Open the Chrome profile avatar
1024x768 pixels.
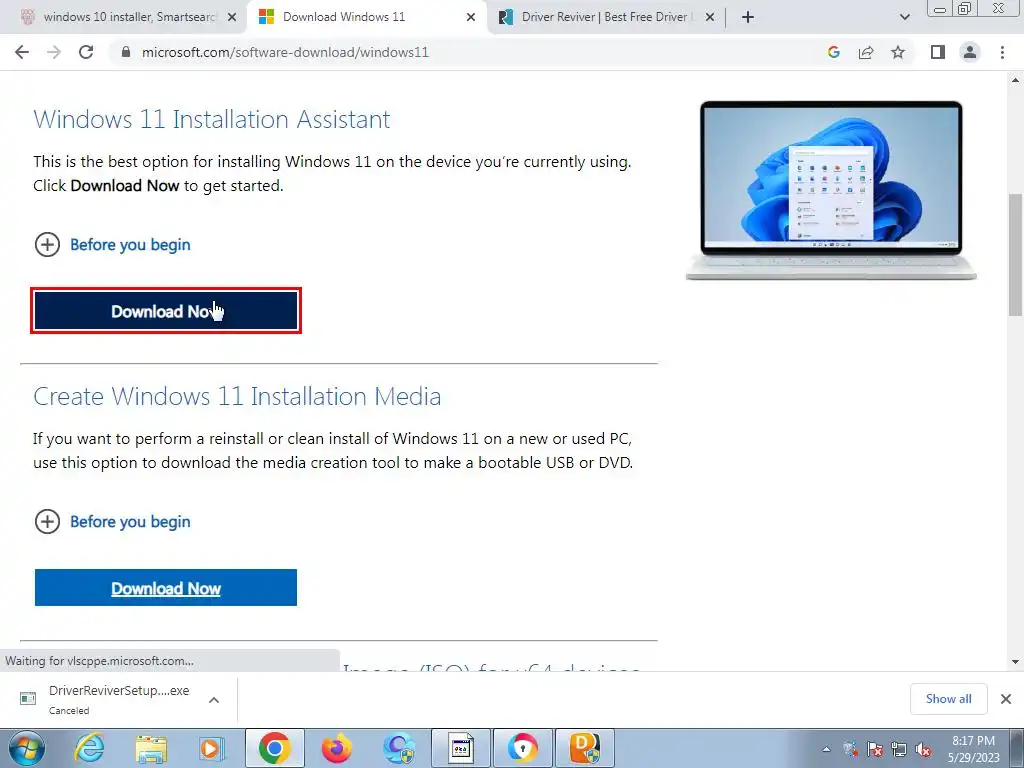pos(970,52)
